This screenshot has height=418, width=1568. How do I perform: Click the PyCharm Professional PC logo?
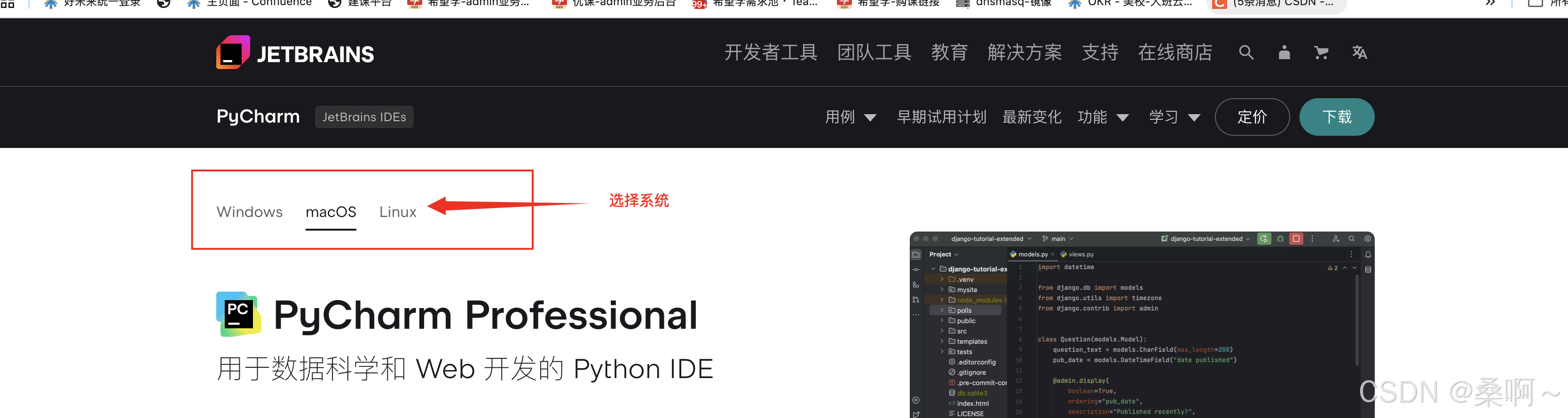point(239,314)
